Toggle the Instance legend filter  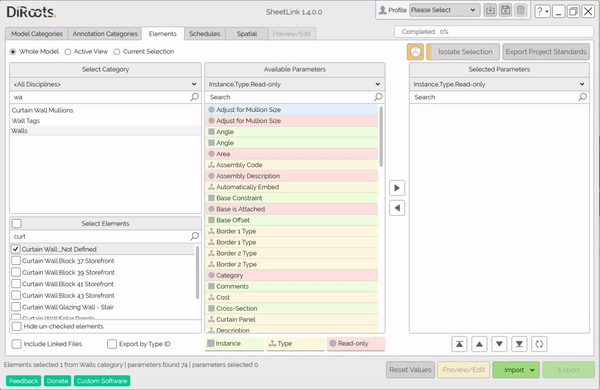234,344
